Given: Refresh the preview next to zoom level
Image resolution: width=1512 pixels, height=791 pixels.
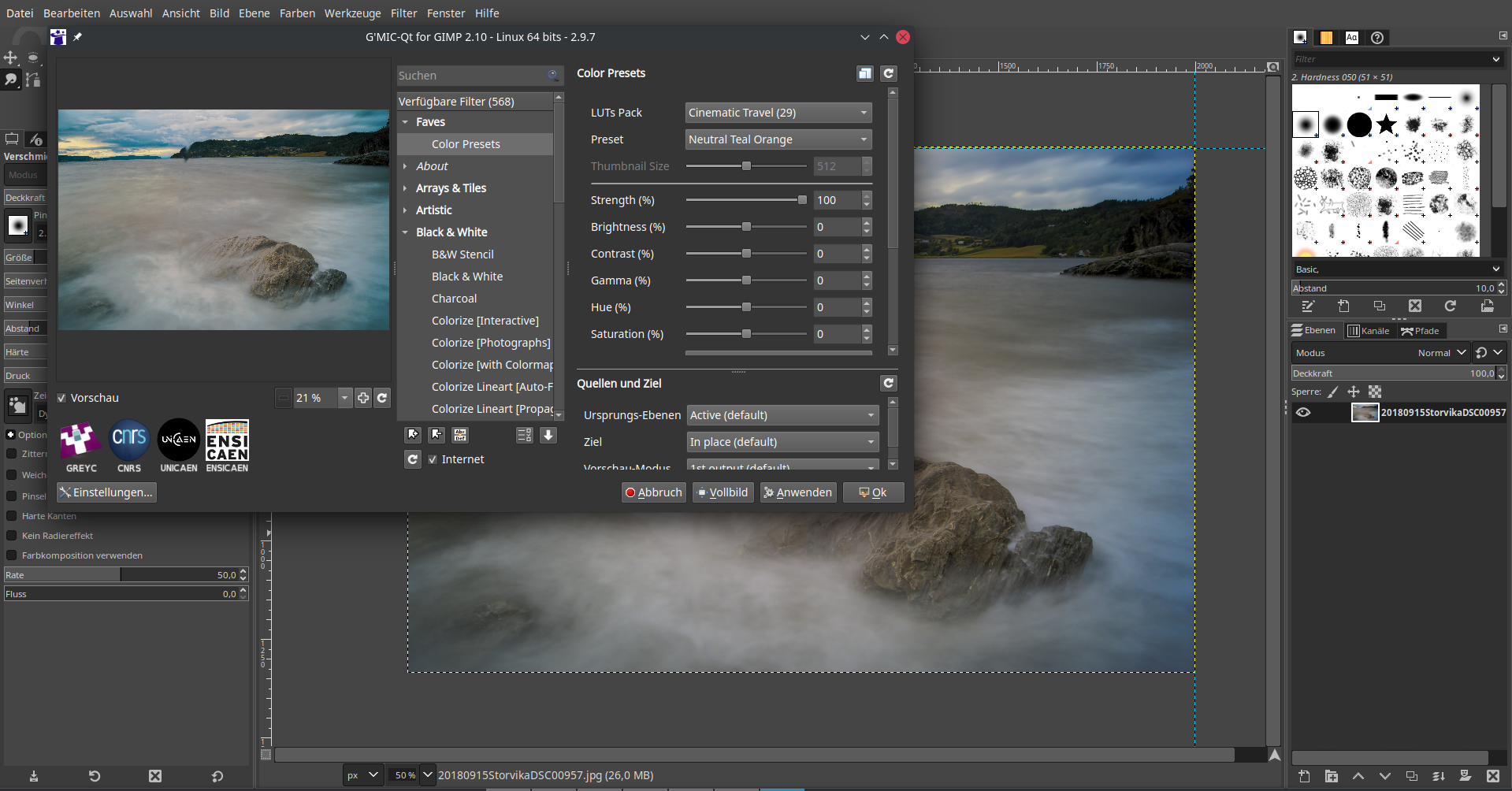Looking at the screenshot, I should (x=382, y=398).
